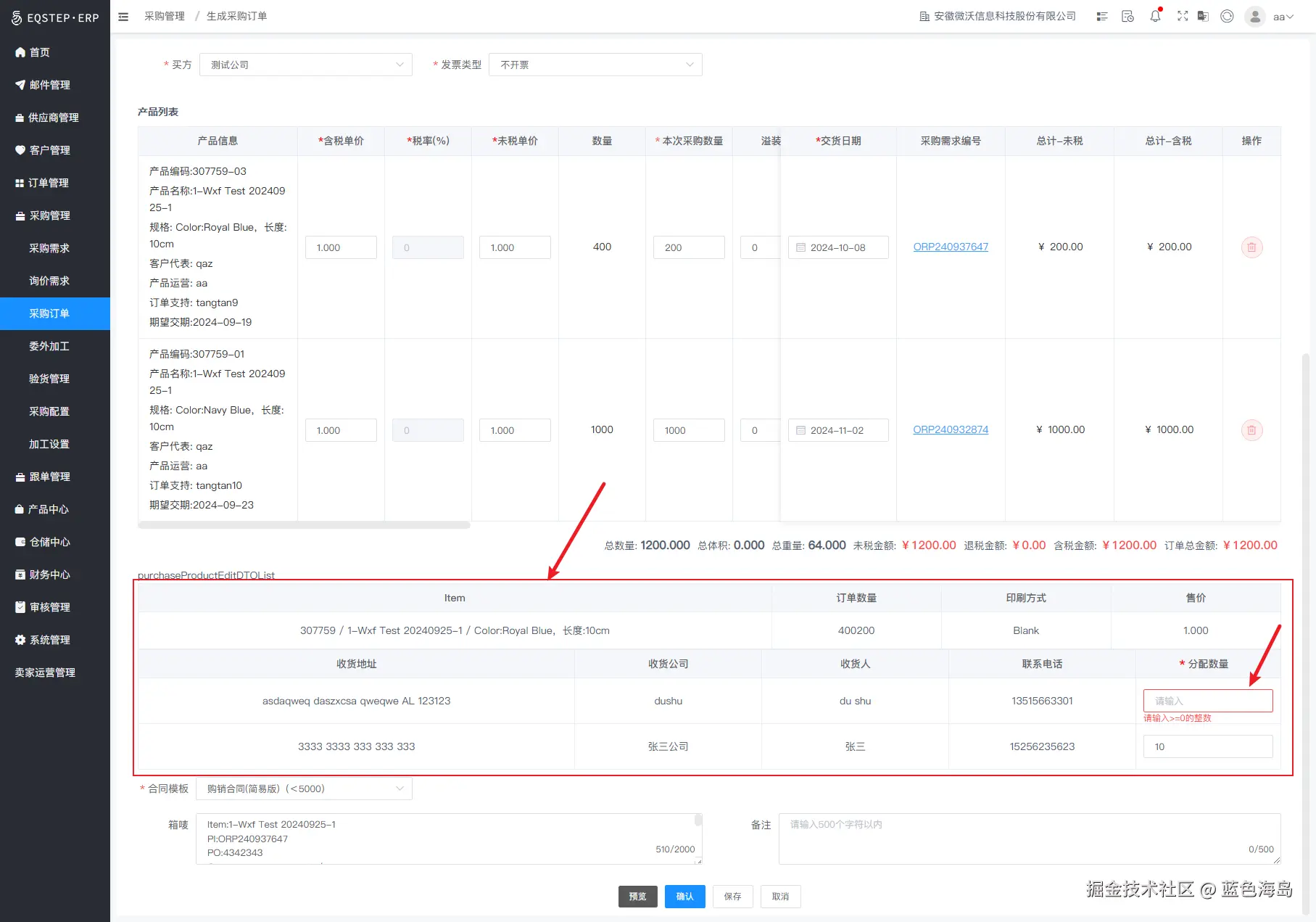Select 加工设置 submenu item

[x=55, y=444]
